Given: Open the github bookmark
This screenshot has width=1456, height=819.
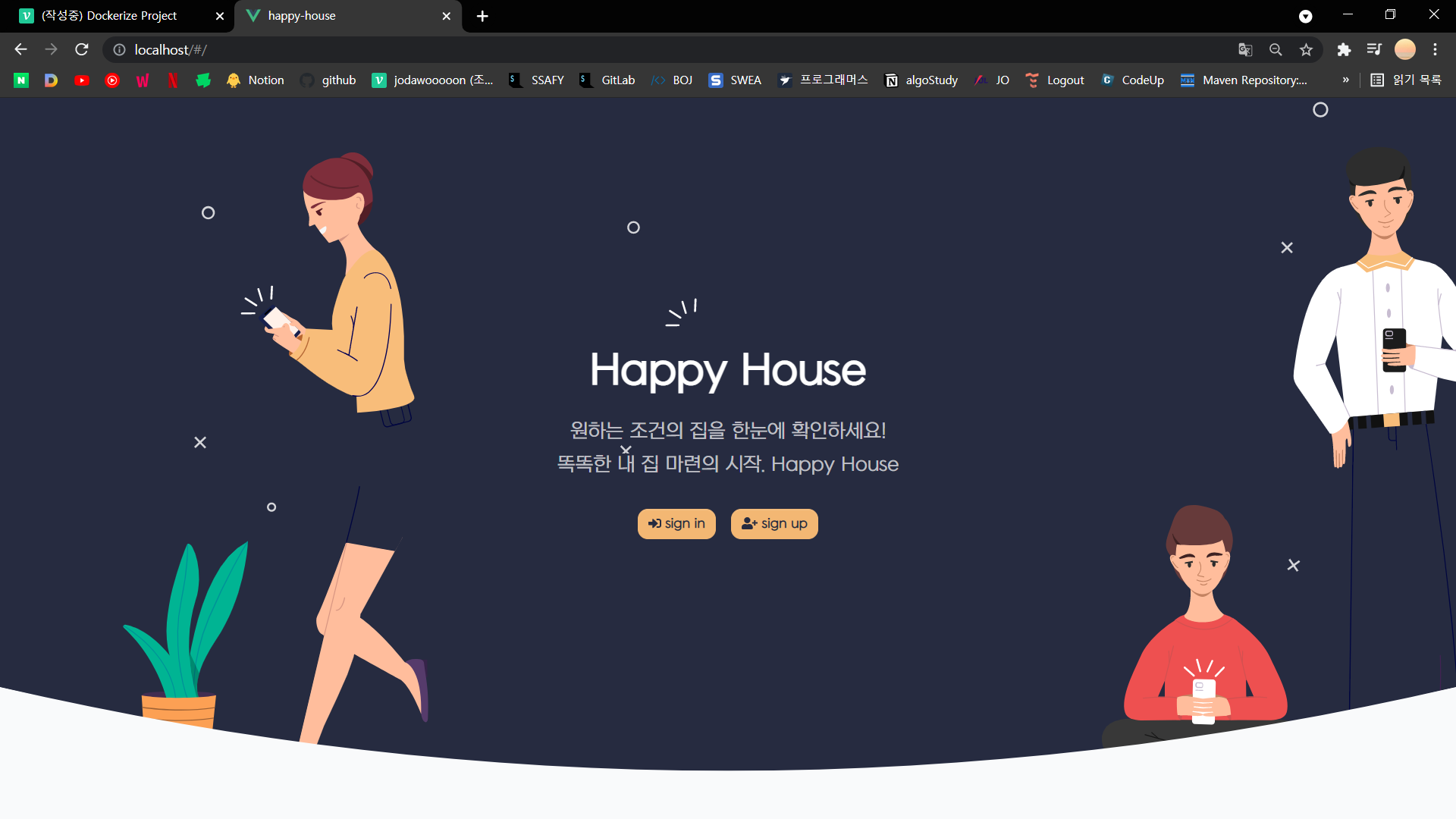Looking at the screenshot, I should (x=328, y=80).
